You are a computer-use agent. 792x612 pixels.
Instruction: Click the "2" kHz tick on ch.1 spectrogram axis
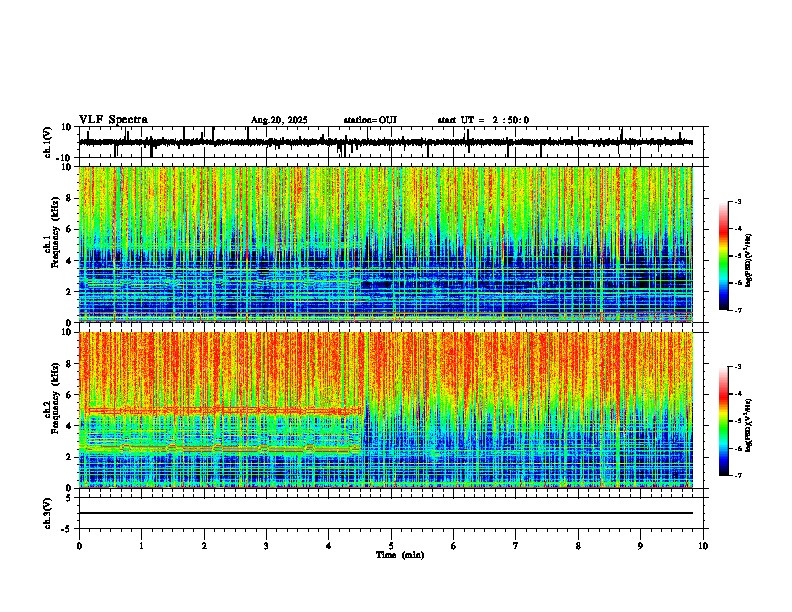(70, 291)
